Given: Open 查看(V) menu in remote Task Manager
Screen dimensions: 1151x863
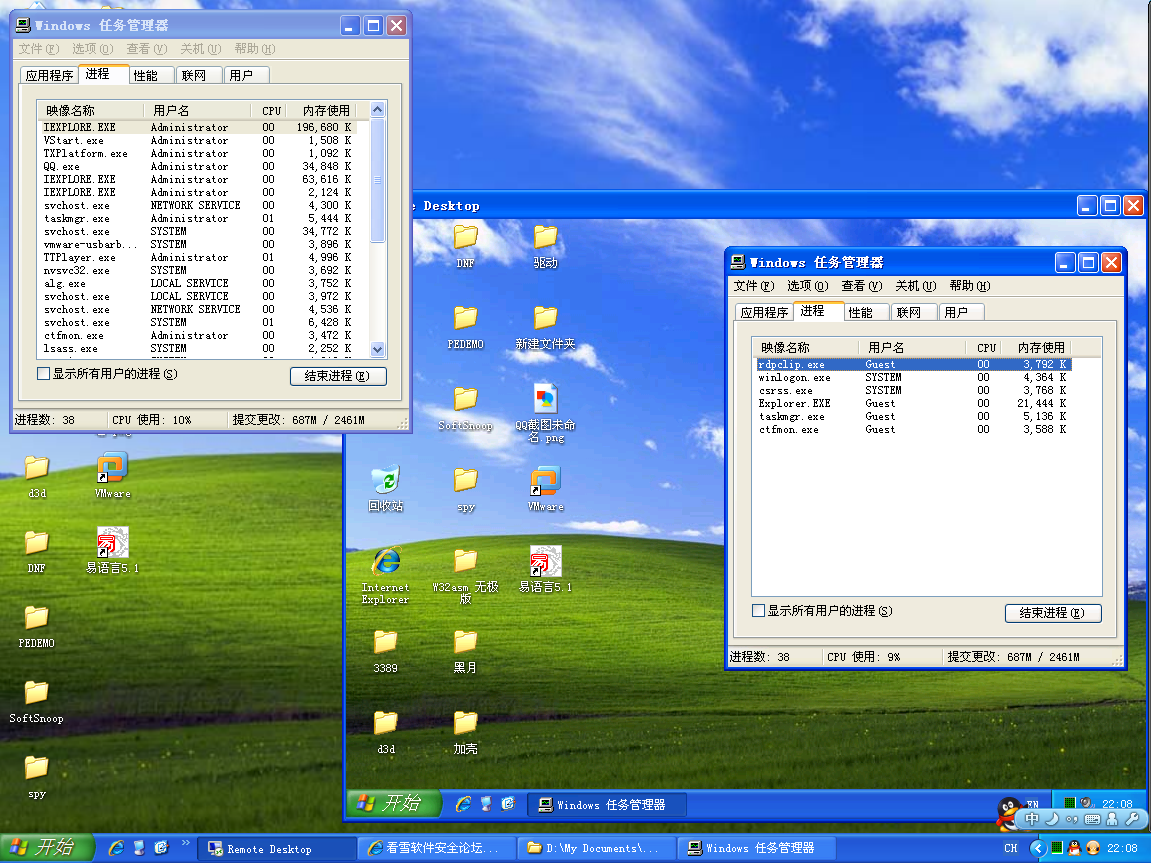Looking at the screenshot, I should click(x=862, y=285).
